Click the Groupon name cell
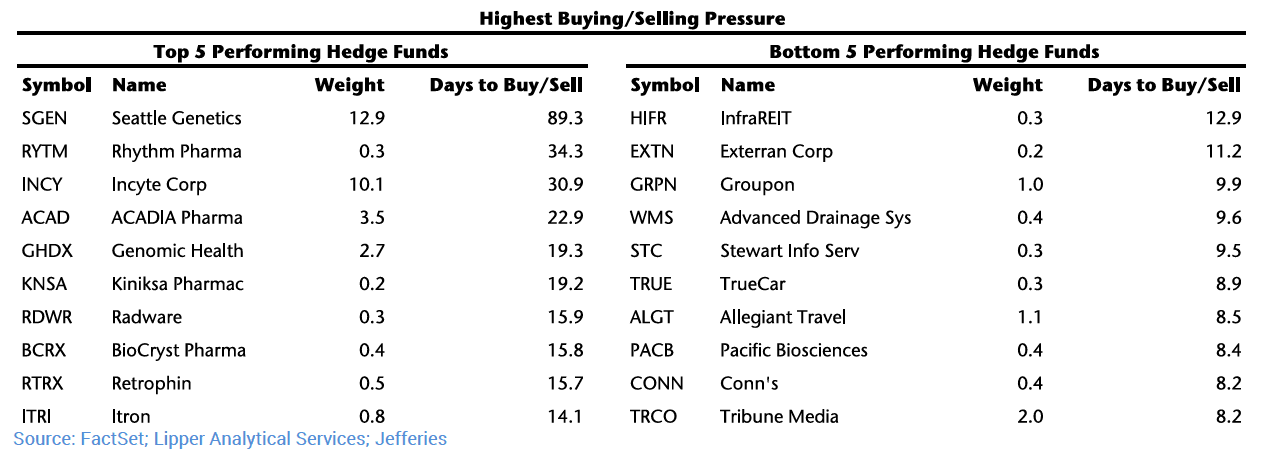Screen dimensions: 1265x452 (757, 185)
